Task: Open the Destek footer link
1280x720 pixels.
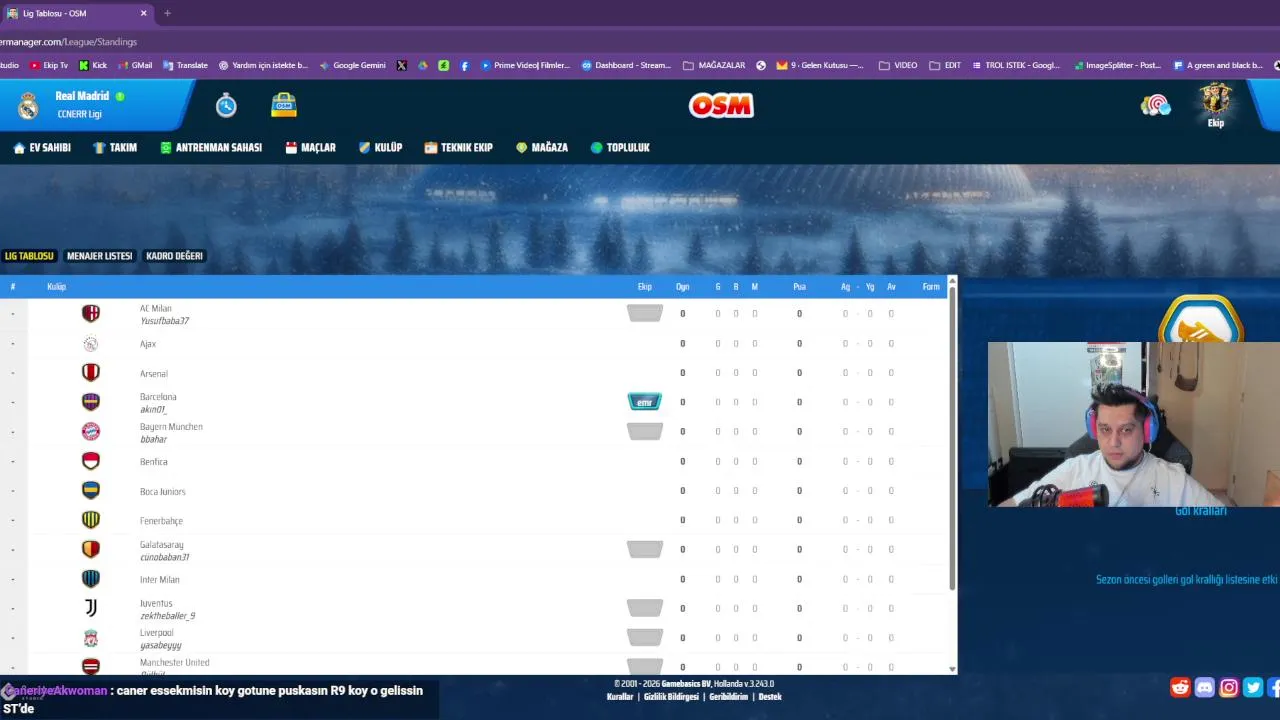Action: (770, 697)
